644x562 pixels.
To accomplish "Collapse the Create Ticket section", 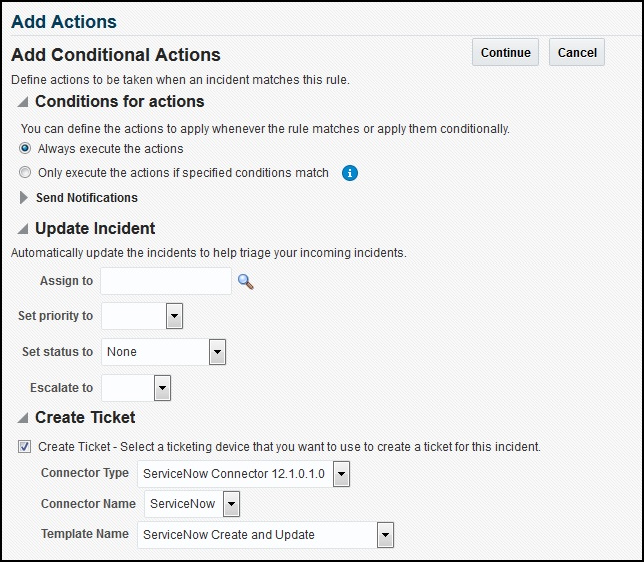I will click(23, 418).
